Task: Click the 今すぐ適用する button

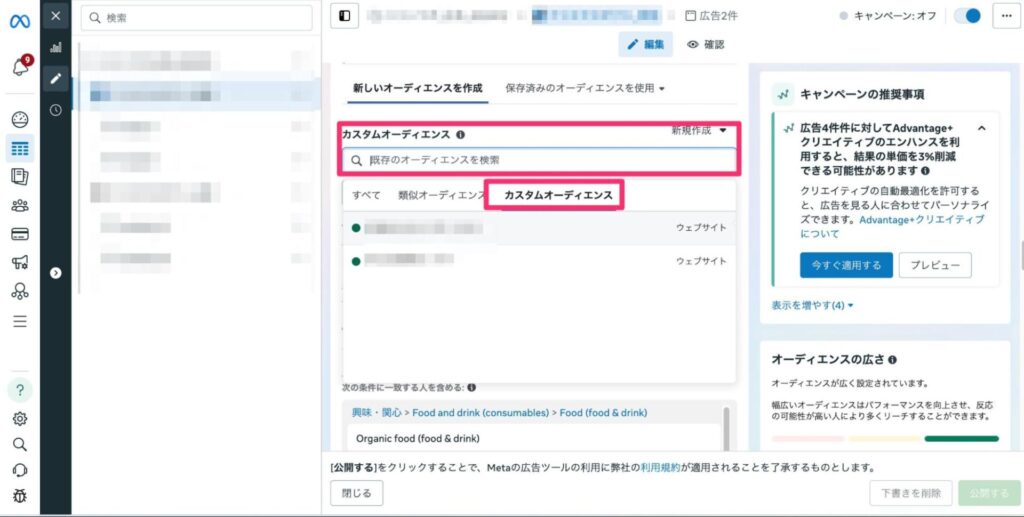Action: pos(845,265)
